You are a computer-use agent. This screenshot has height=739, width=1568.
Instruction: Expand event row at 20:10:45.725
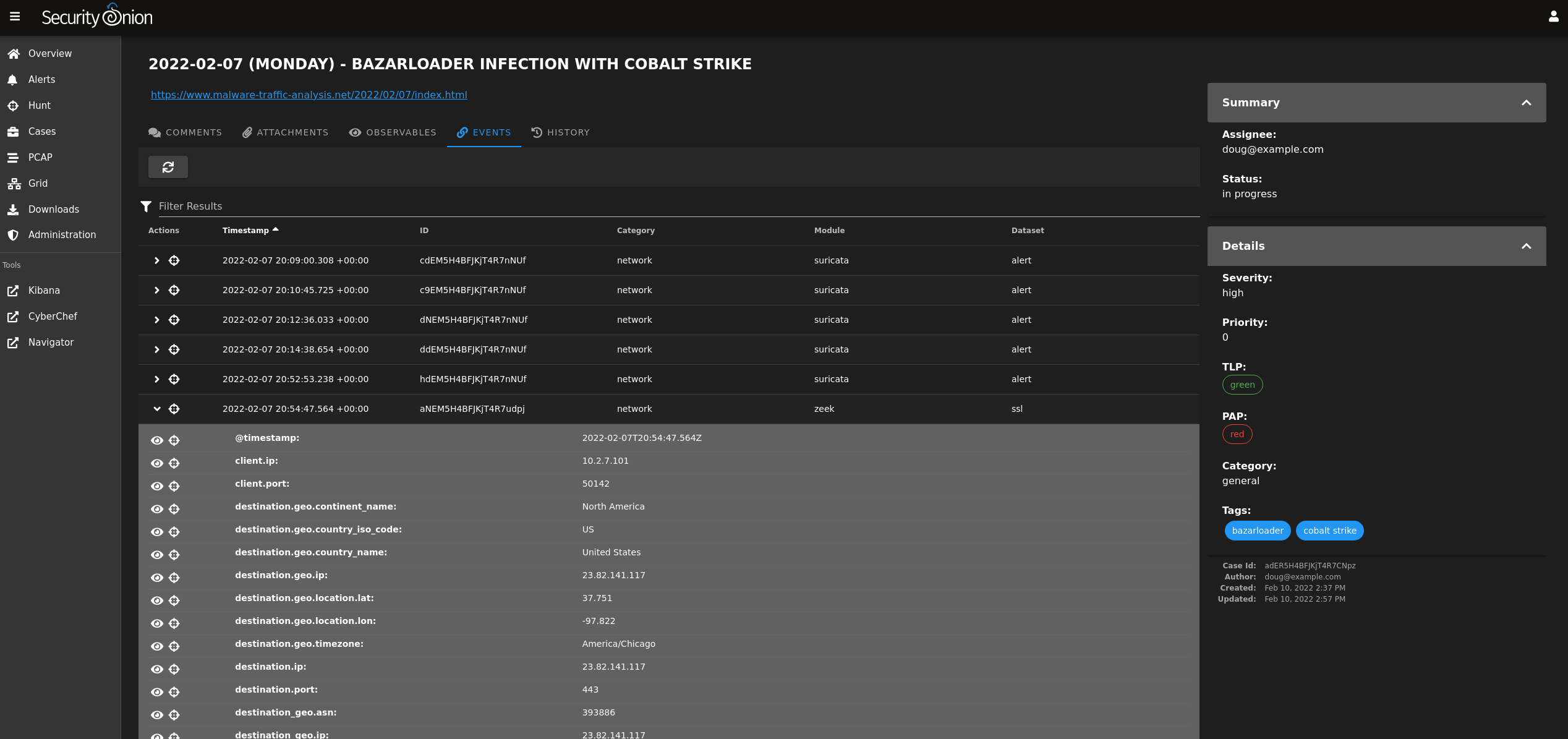pyautogui.click(x=157, y=291)
